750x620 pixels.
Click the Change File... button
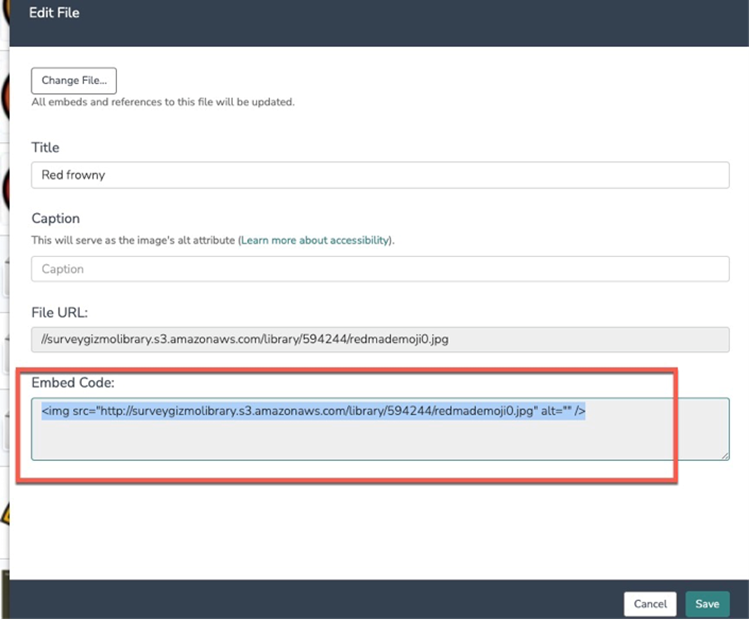(x=74, y=80)
